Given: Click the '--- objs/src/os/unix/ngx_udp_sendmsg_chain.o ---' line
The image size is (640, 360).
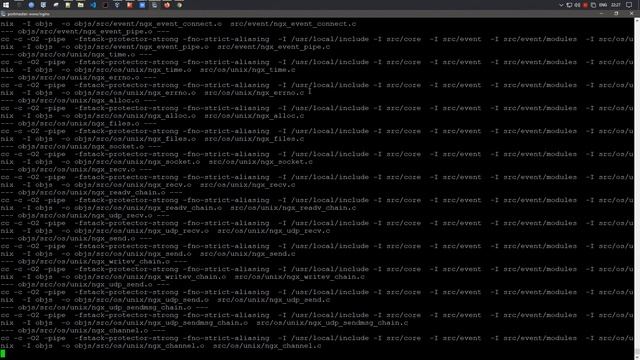Looking at the screenshot, I should coord(104,308).
